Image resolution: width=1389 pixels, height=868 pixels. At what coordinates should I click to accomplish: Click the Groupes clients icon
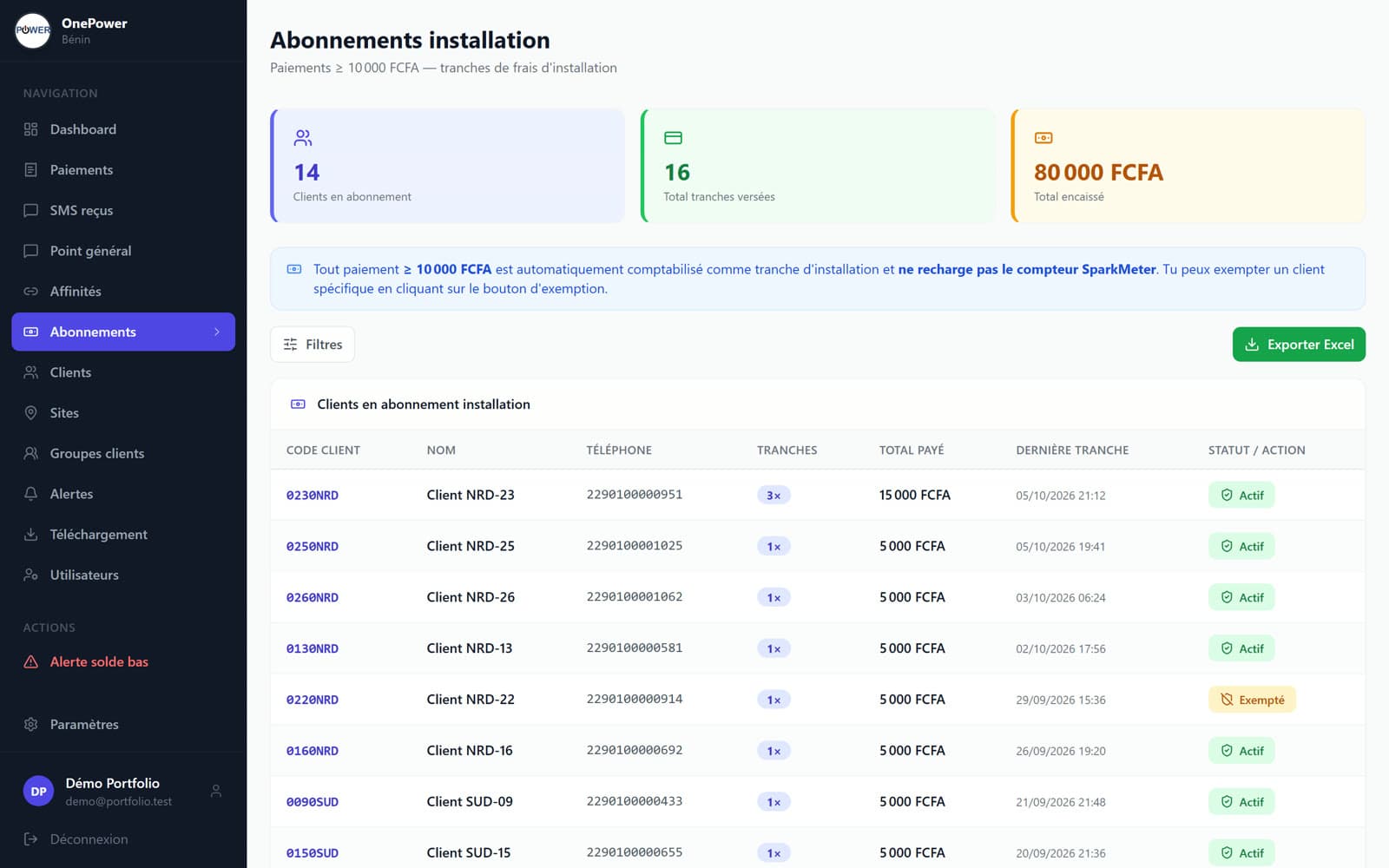pyautogui.click(x=31, y=453)
